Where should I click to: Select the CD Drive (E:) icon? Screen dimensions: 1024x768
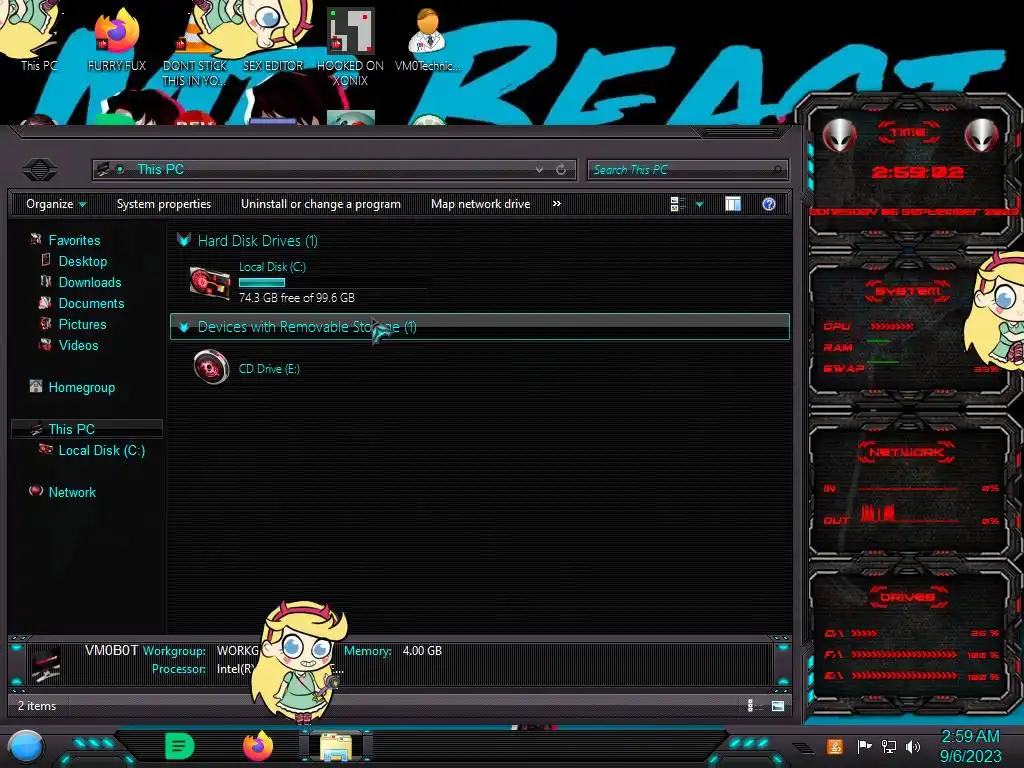(x=212, y=367)
